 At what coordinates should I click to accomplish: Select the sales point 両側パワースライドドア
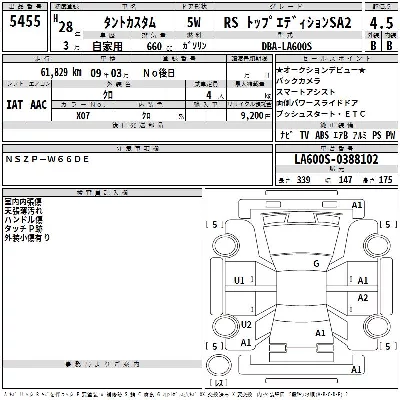point(317,103)
